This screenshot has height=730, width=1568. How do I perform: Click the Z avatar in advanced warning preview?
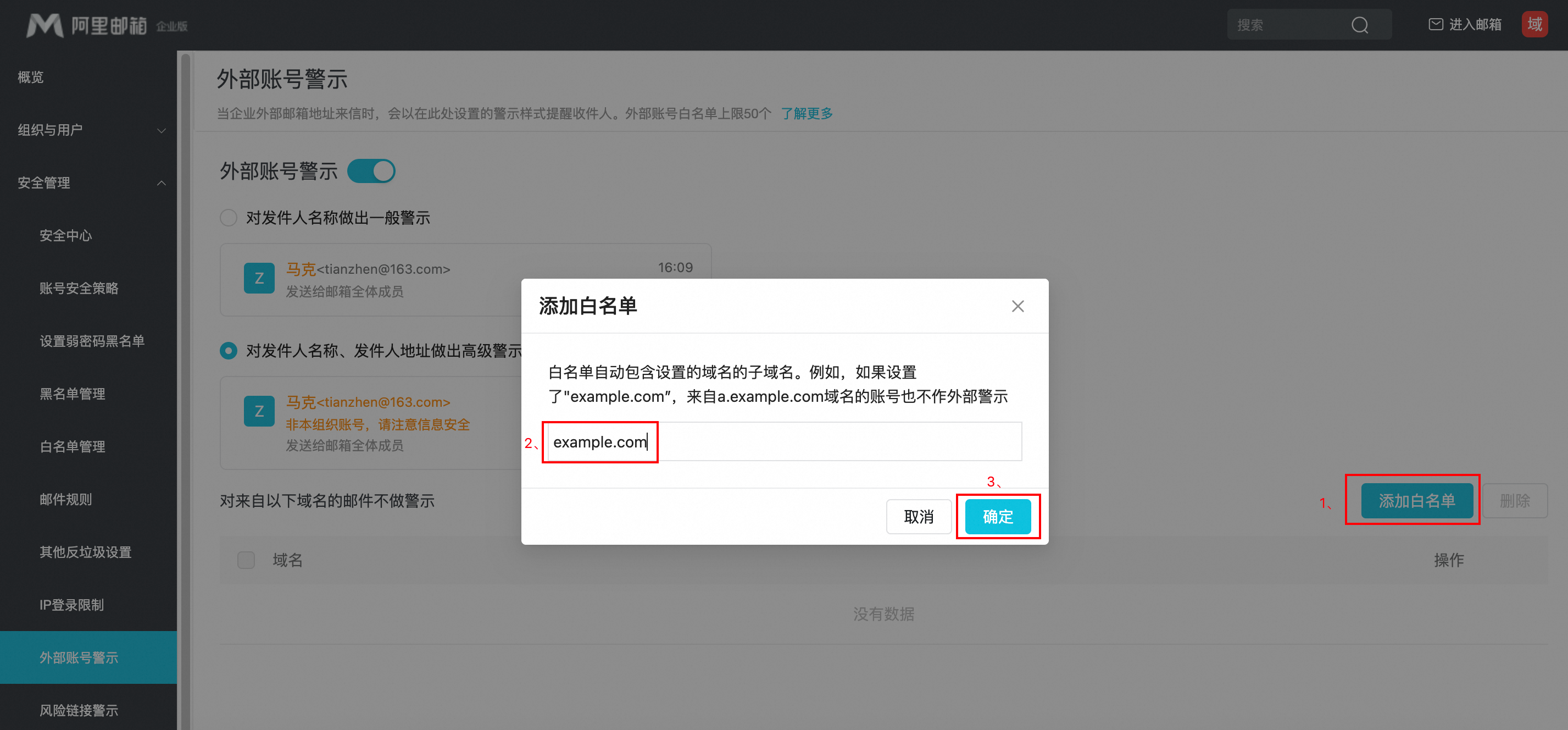pyautogui.click(x=259, y=411)
